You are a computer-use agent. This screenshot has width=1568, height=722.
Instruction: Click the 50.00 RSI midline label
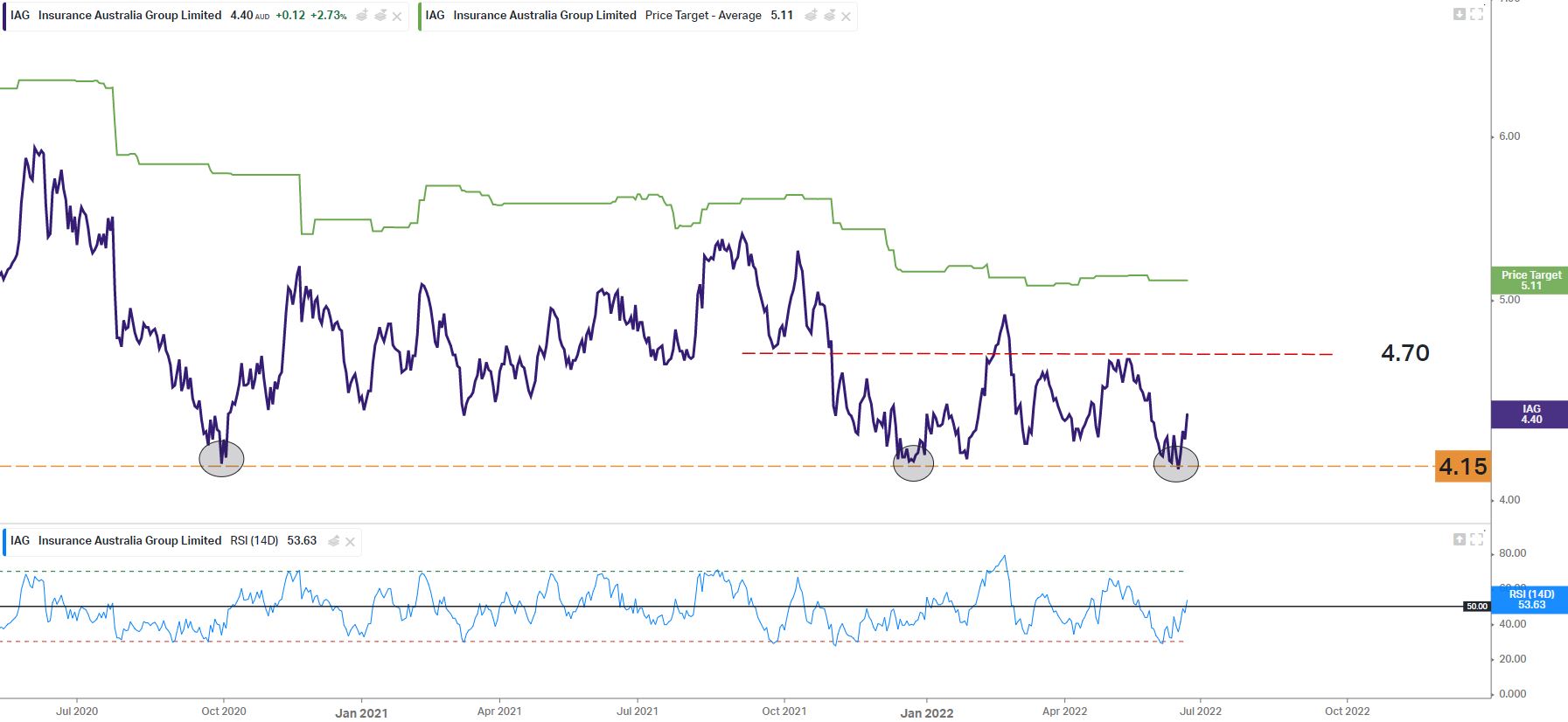pyautogui.click(x=1476, y=607)
